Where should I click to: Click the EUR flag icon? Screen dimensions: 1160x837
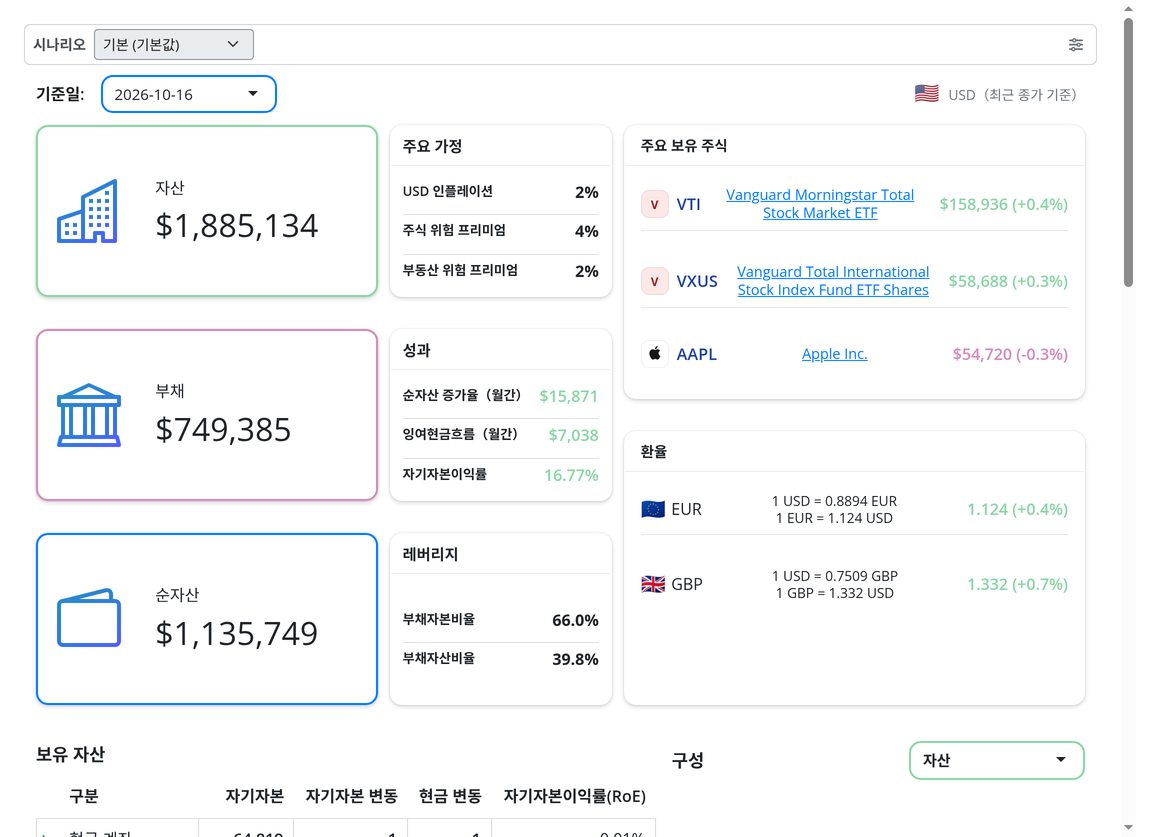click(652, 509)
